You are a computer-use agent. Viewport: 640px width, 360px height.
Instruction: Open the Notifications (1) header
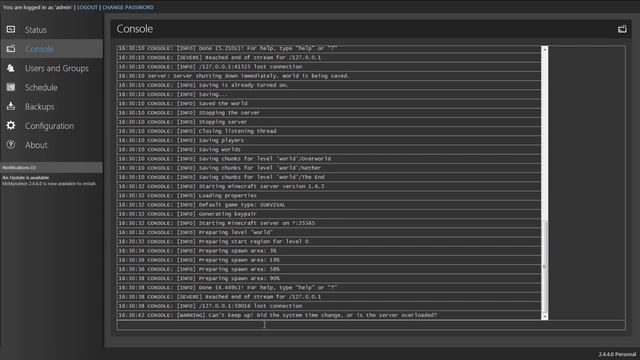[x=51, y=167]
